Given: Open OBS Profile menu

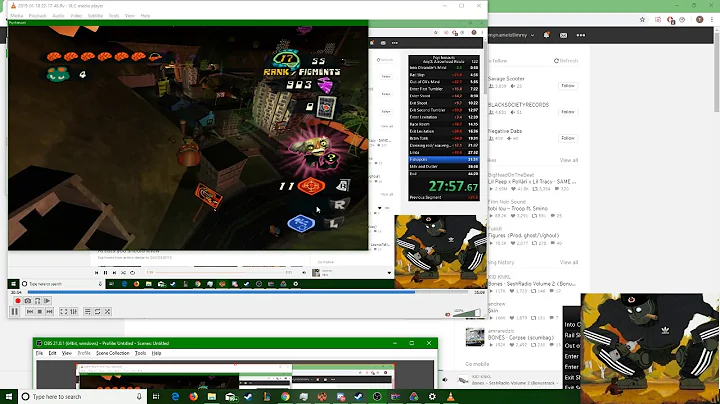Looking at the screenshot, I should click(84, 353).
